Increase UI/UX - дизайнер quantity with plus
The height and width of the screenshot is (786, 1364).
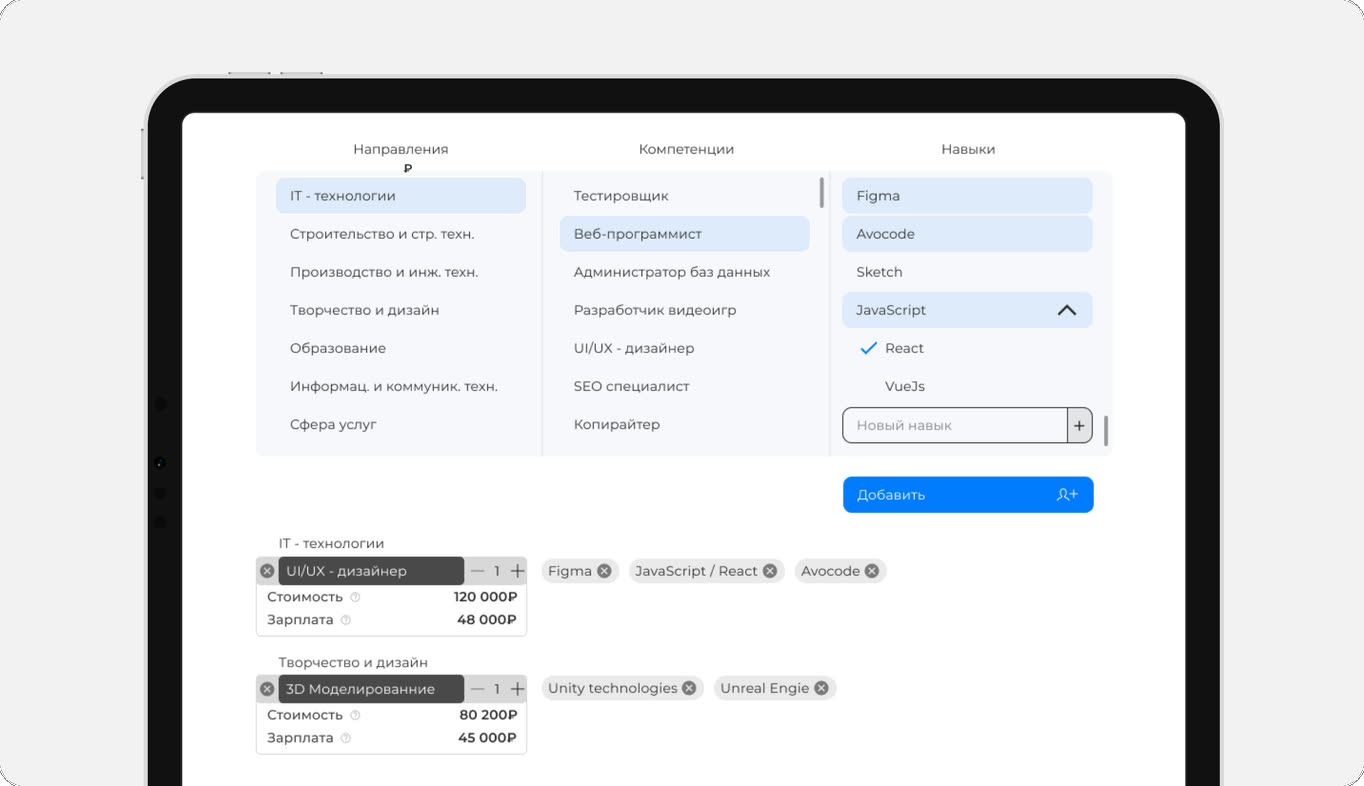click(x=517, y=571)
